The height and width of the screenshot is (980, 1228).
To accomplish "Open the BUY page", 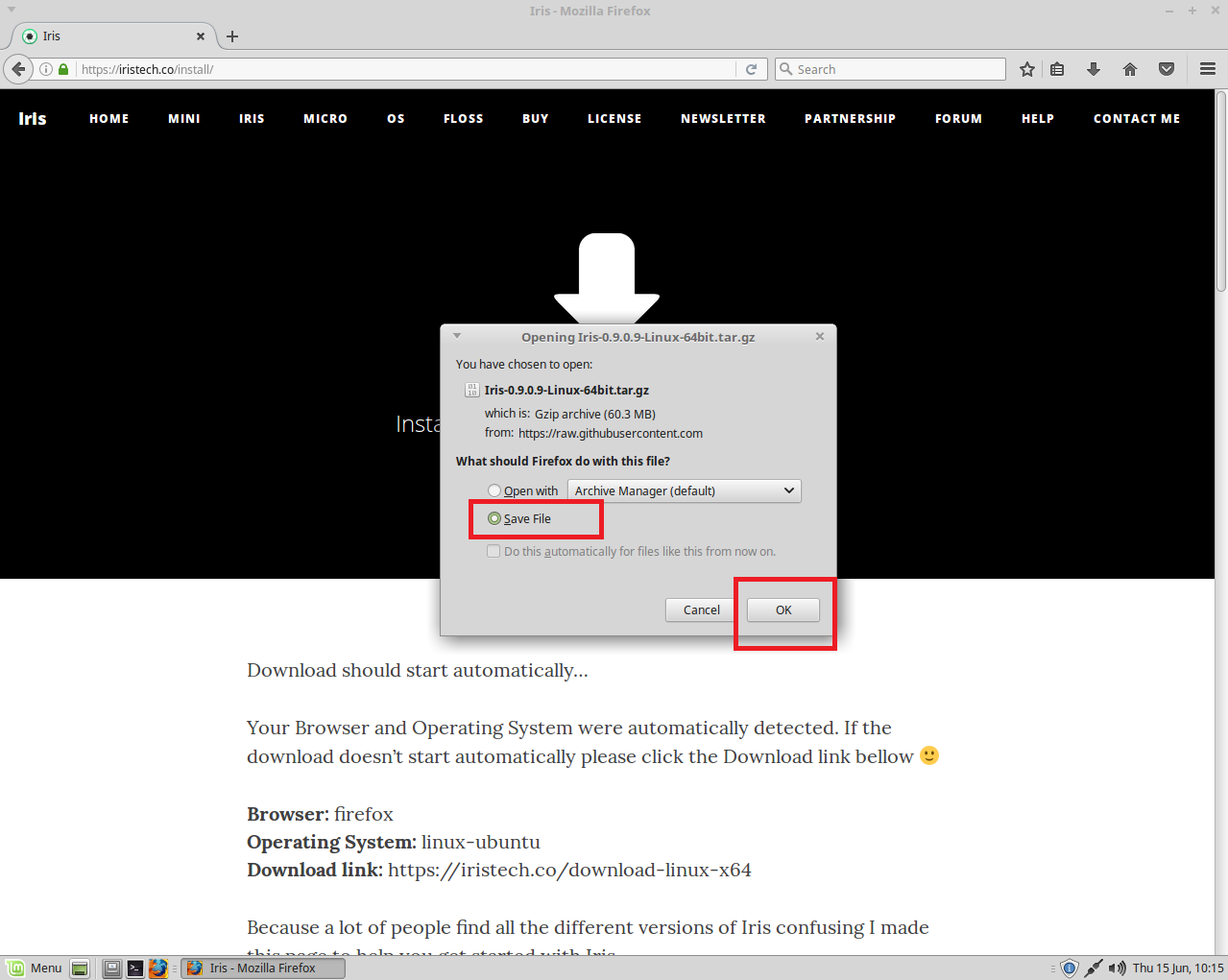I will [536, 119].
